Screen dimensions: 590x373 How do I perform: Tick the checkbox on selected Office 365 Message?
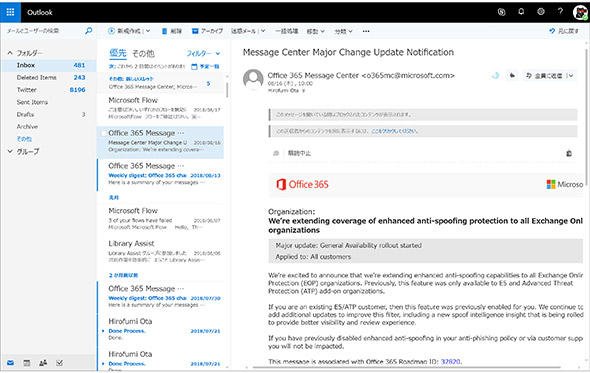point(104,133)
